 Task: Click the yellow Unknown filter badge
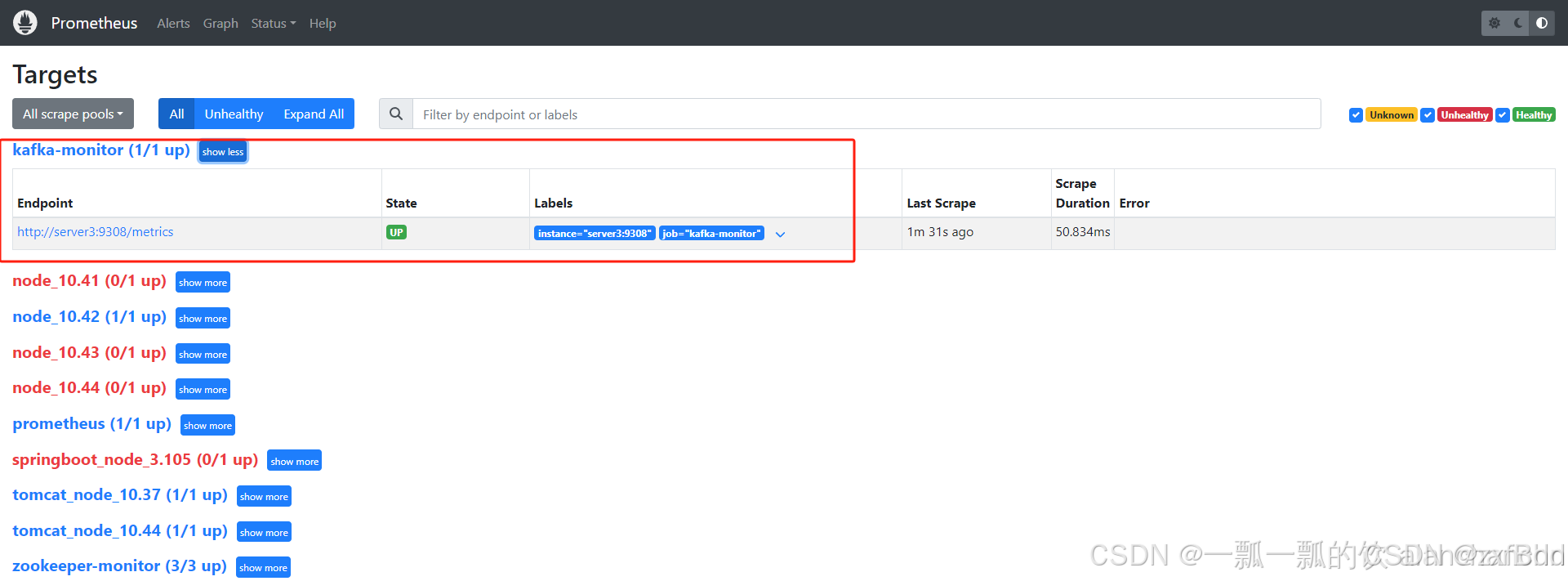pos(1392,115)
